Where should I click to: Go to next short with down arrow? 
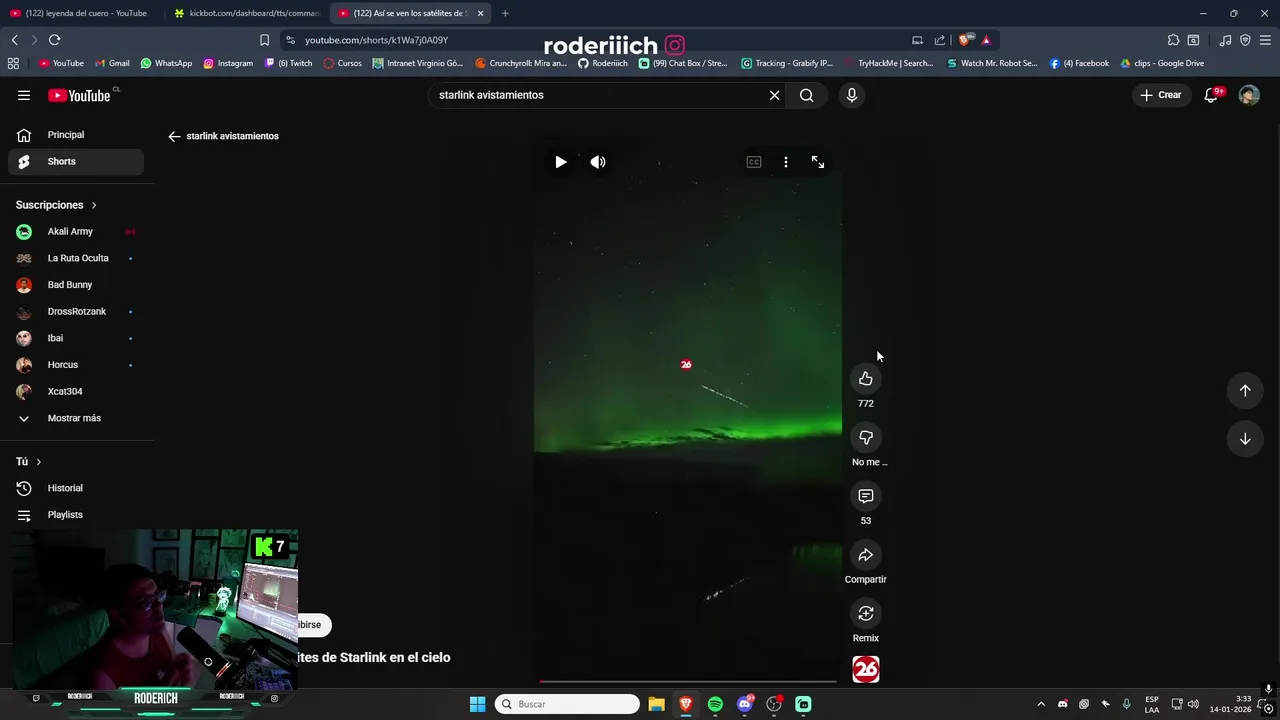coord(1245,439)
